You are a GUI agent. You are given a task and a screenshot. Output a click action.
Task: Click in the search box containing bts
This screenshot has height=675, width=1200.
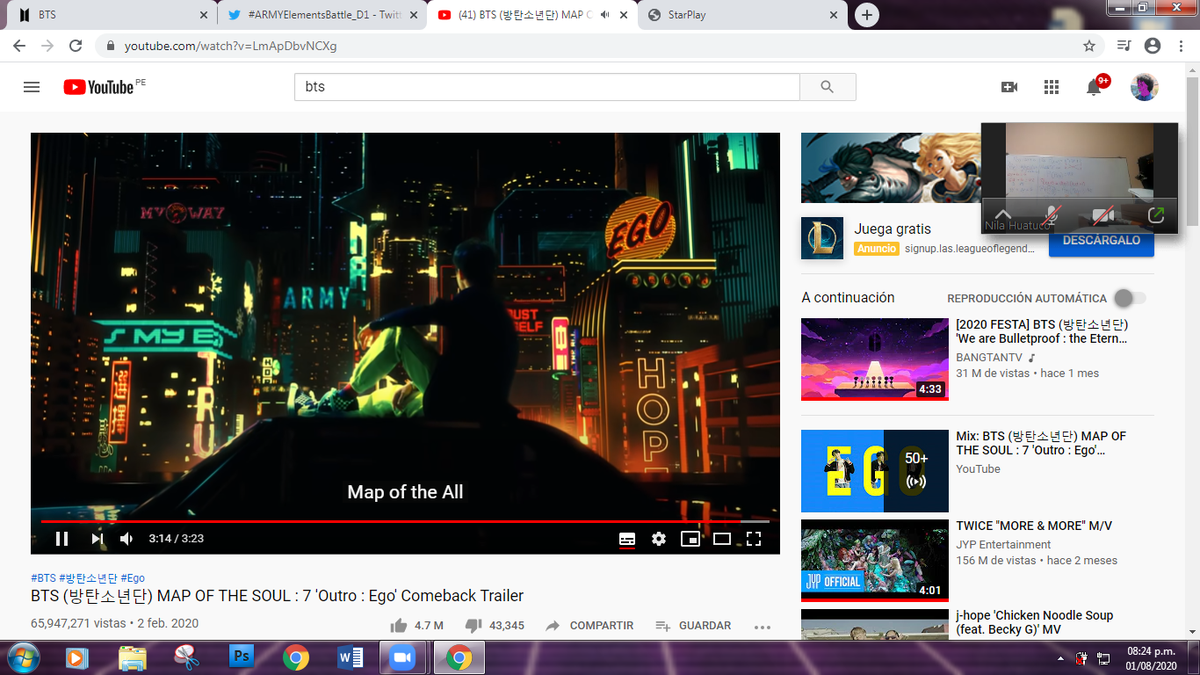[547, 87]
